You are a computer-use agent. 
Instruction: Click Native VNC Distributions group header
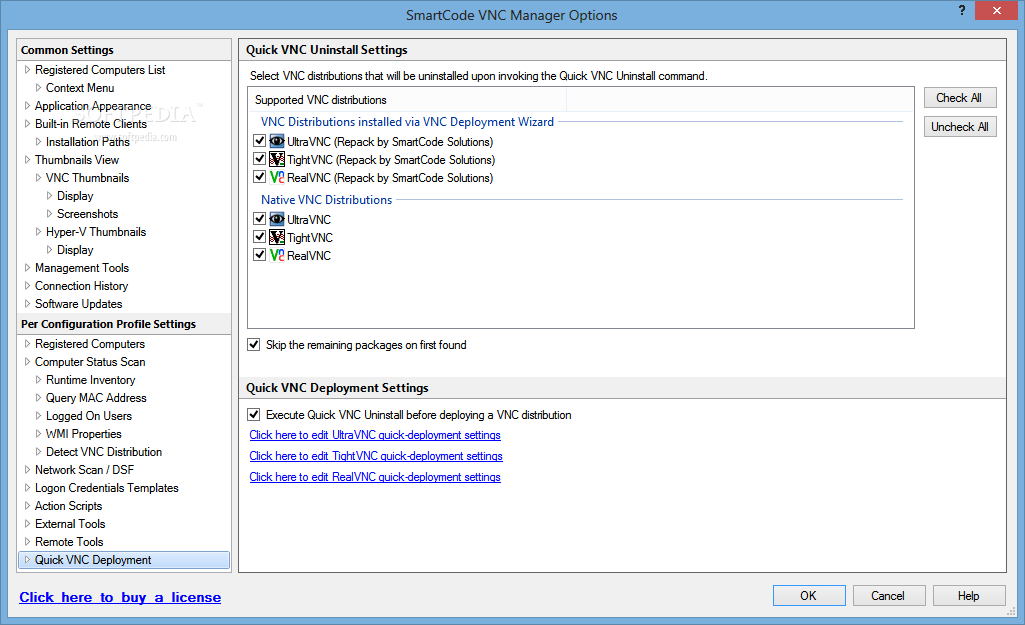[x=327, y=199]
